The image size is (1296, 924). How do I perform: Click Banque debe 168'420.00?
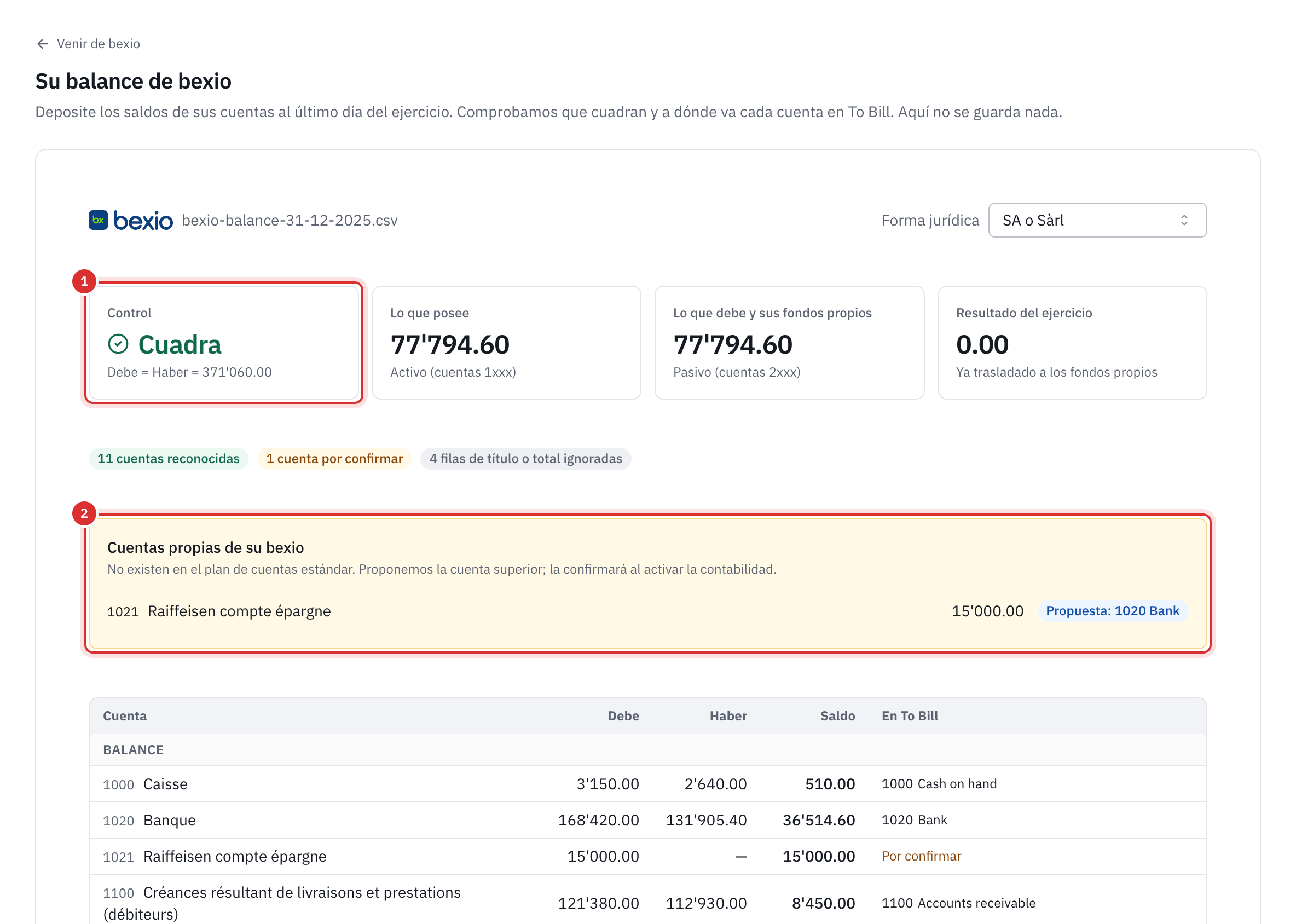599,821
